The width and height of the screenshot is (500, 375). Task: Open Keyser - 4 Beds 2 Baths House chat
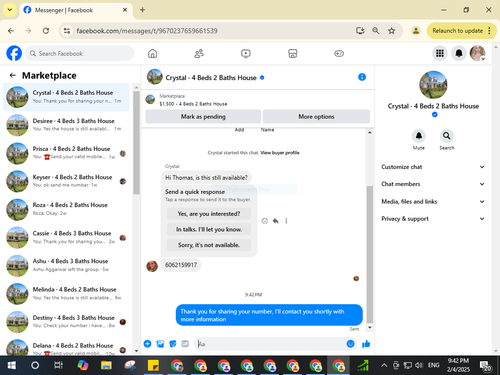tap(67, 181)
